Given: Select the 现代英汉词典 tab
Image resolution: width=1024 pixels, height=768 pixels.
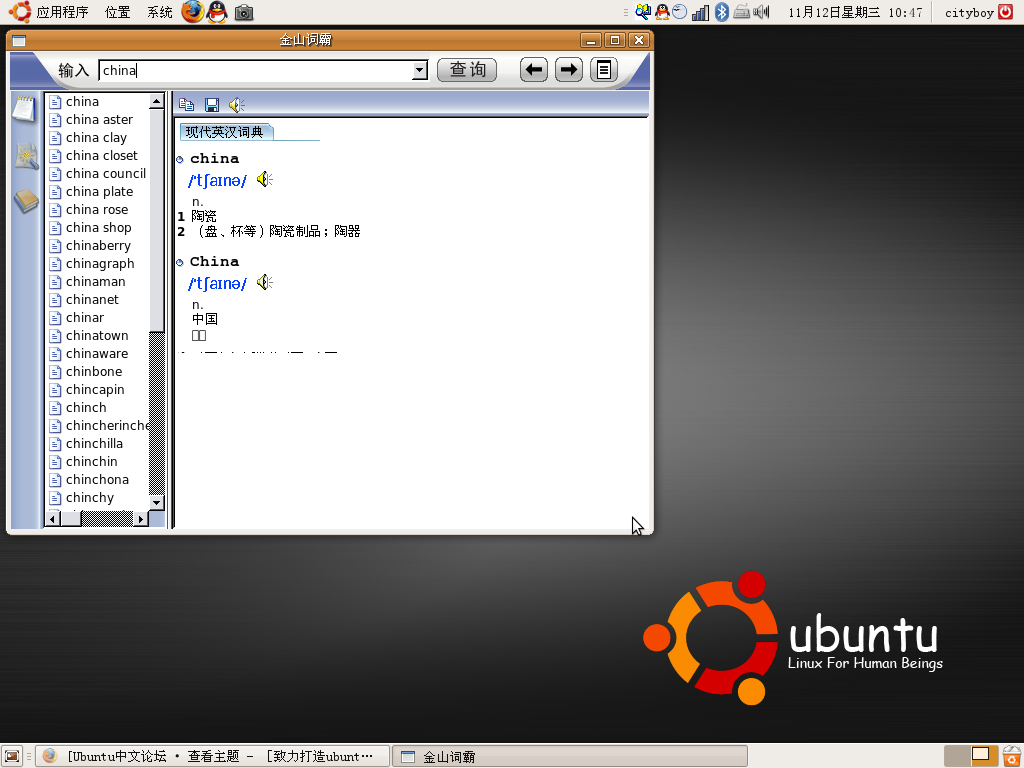Looking at the screenshot, I should point(225,132).
